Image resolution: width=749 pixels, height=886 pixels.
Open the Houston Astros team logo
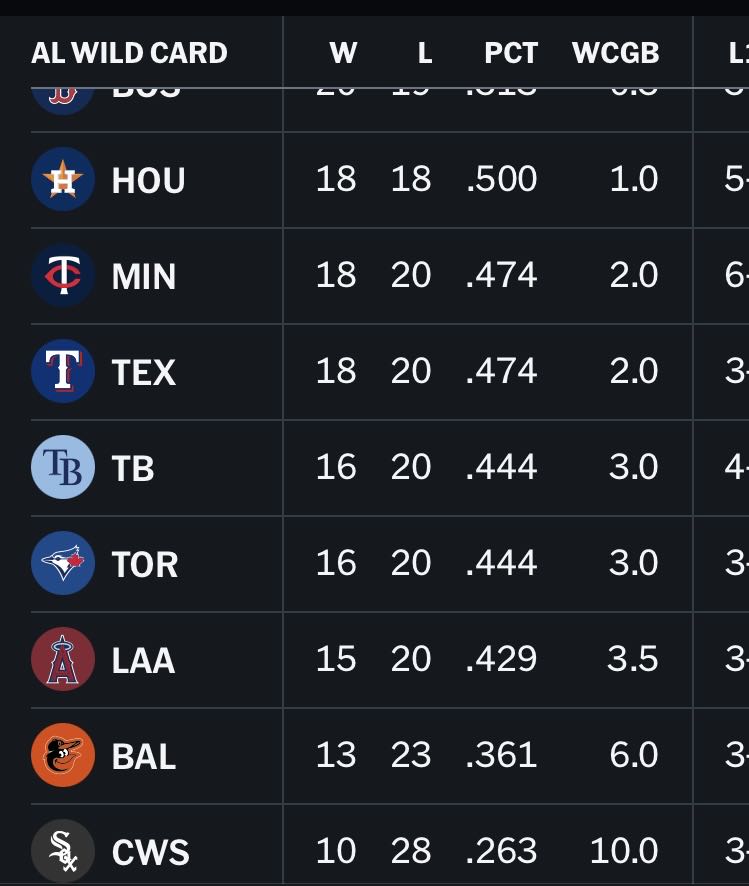tap(63, 180)
